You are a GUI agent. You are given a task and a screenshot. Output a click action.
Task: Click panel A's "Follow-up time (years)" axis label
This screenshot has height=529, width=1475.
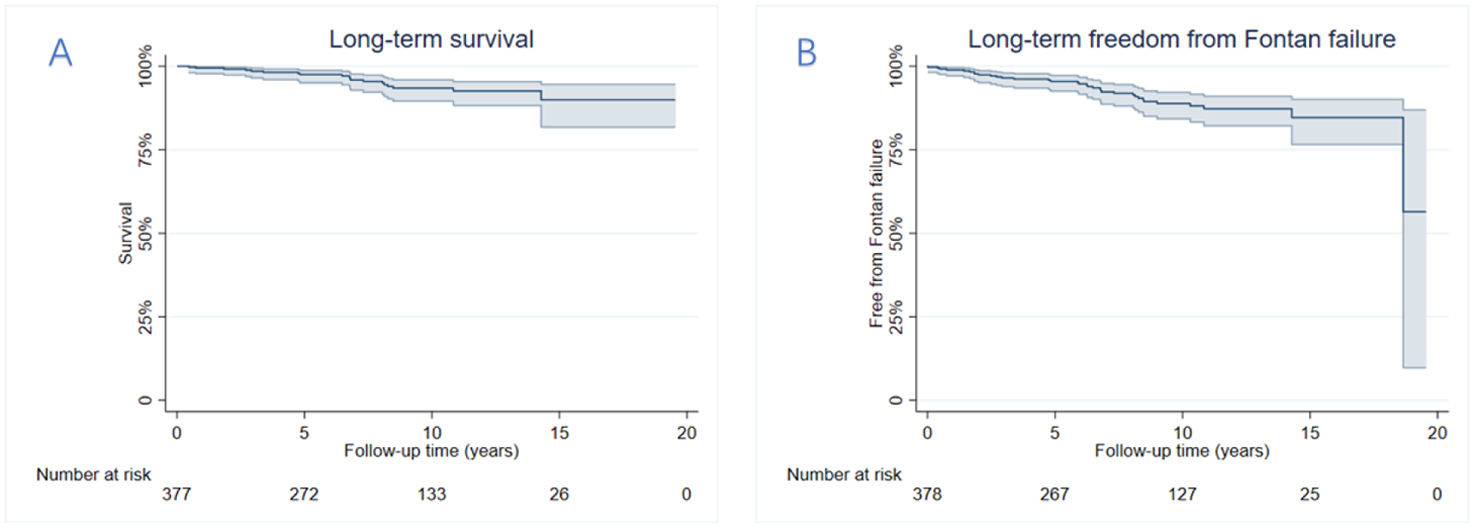[431, 451]
